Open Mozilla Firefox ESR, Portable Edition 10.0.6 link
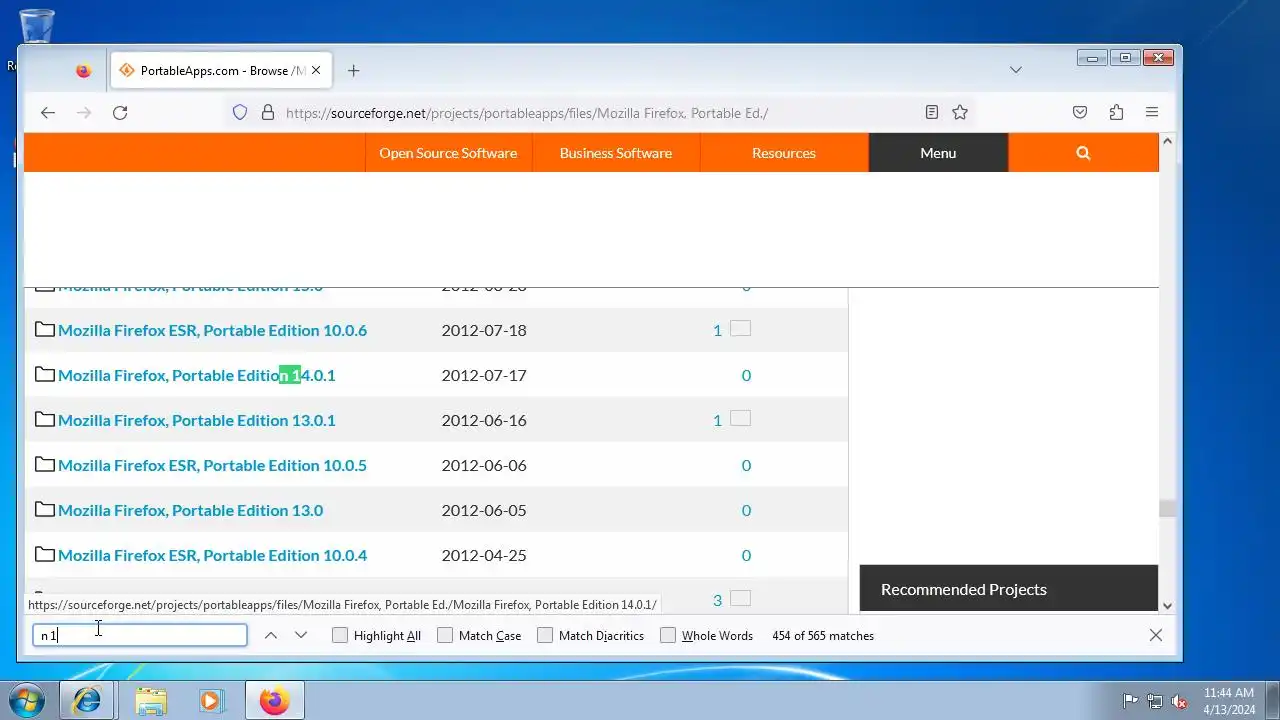 click(212, 330)
